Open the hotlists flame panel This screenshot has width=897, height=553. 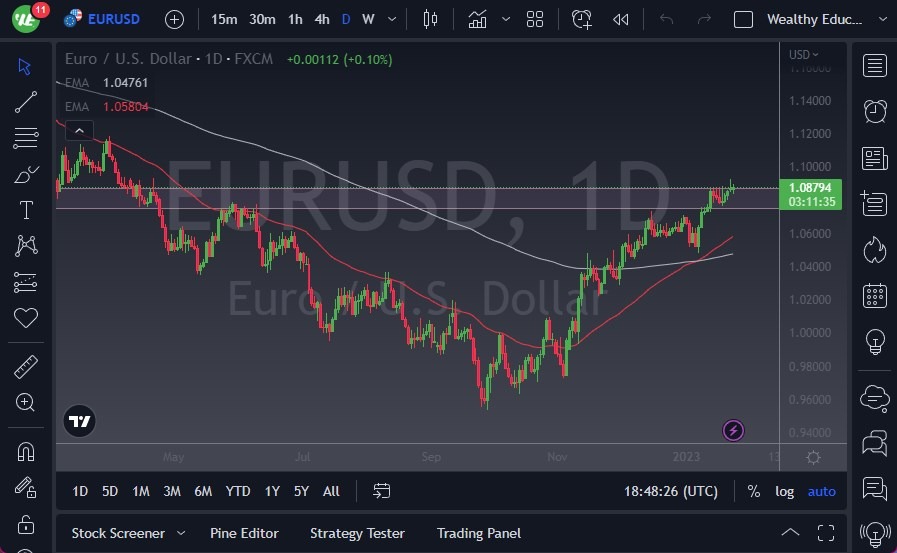pos(875,250)
